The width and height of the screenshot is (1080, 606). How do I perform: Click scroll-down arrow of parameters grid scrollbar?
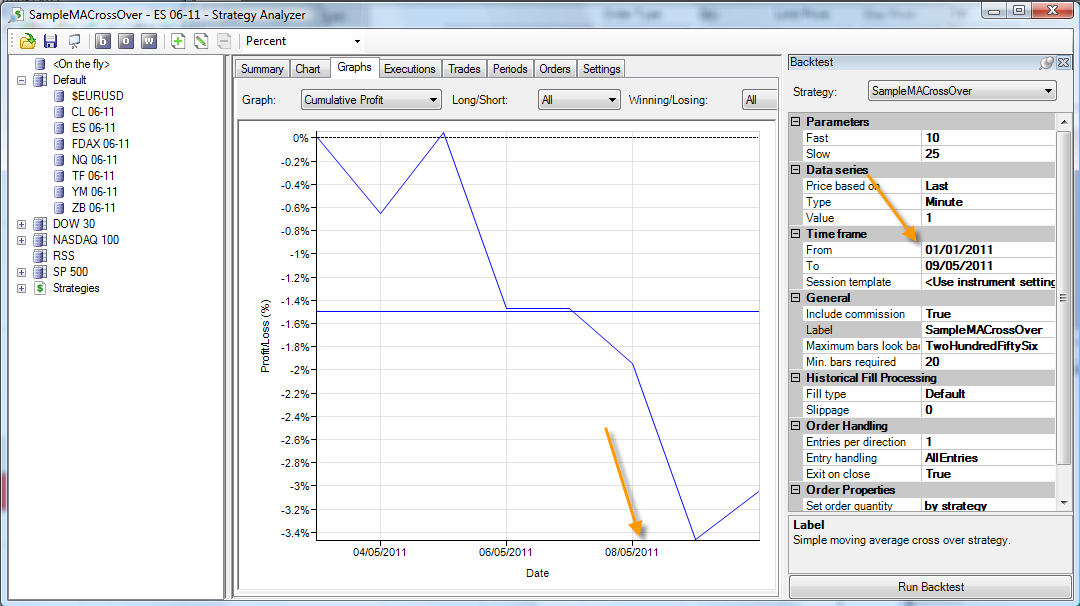(1064, 503)
